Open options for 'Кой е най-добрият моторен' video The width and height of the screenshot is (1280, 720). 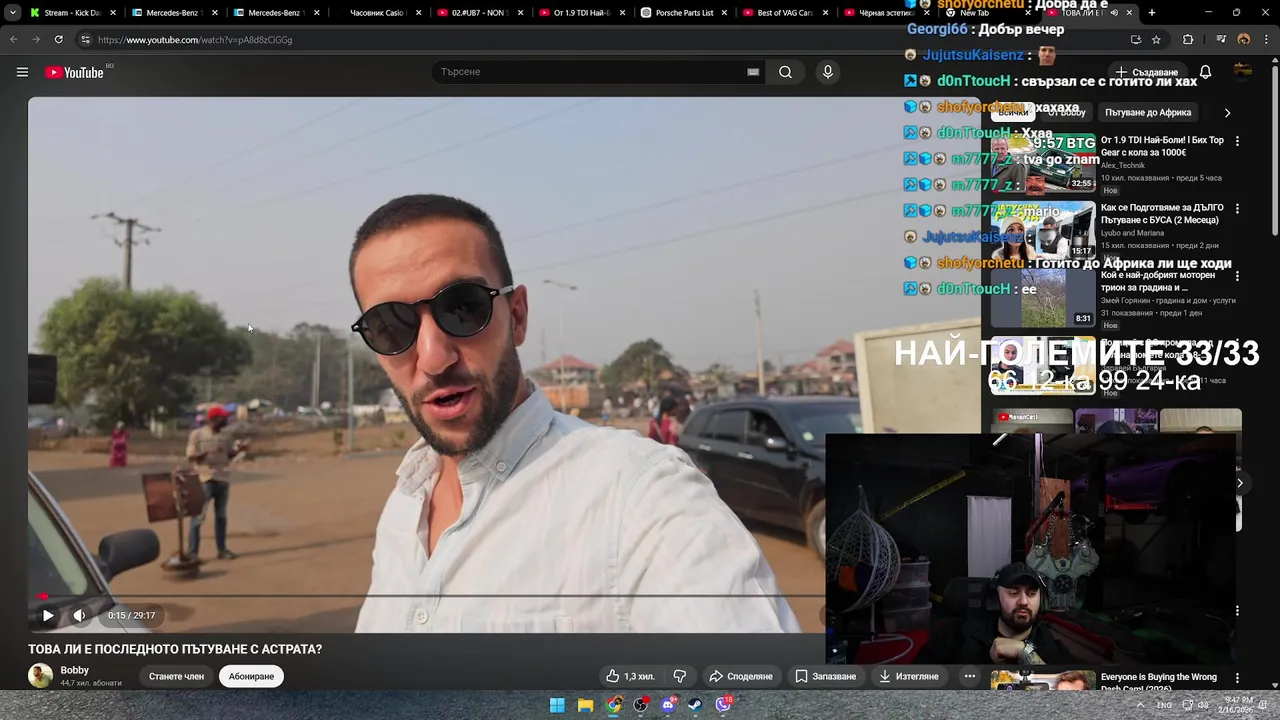click(1237, 276)
